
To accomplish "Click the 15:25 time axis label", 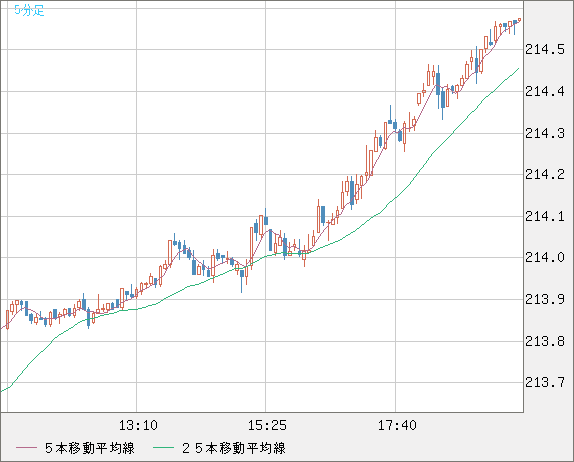I will (267, 425).
